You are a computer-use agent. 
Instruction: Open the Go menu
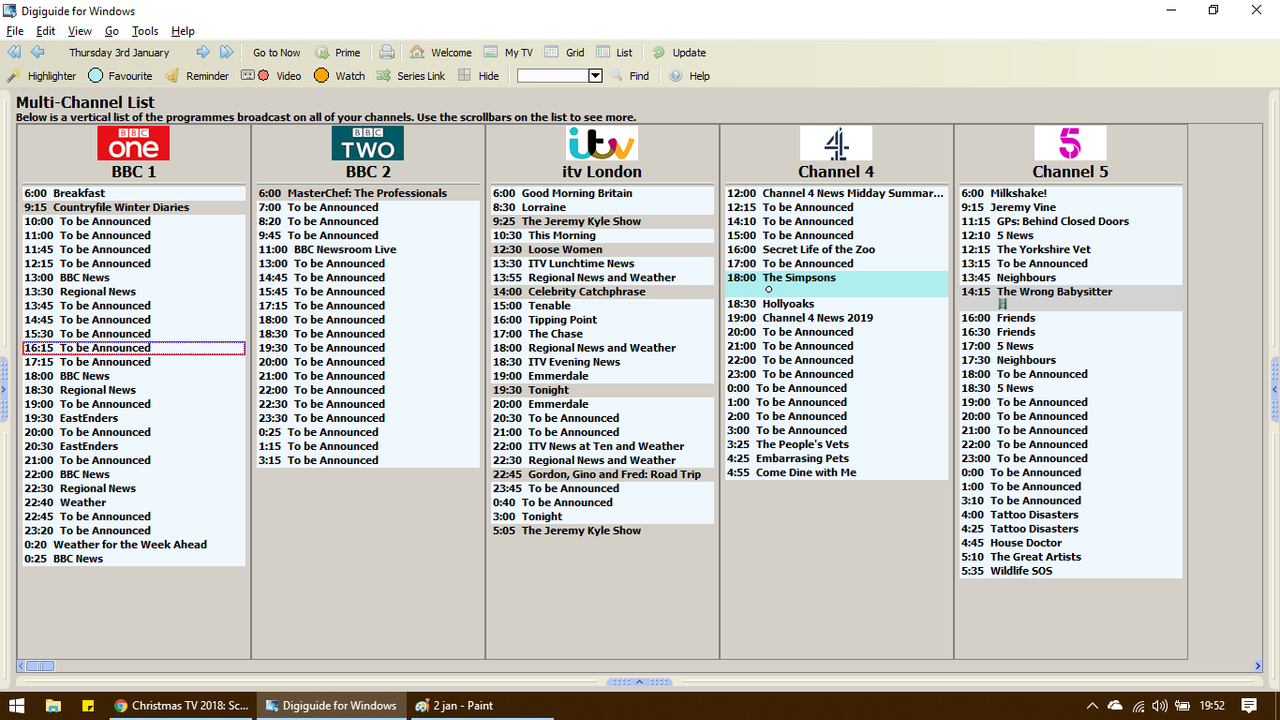pyautogui.click(x=112, y=31)
